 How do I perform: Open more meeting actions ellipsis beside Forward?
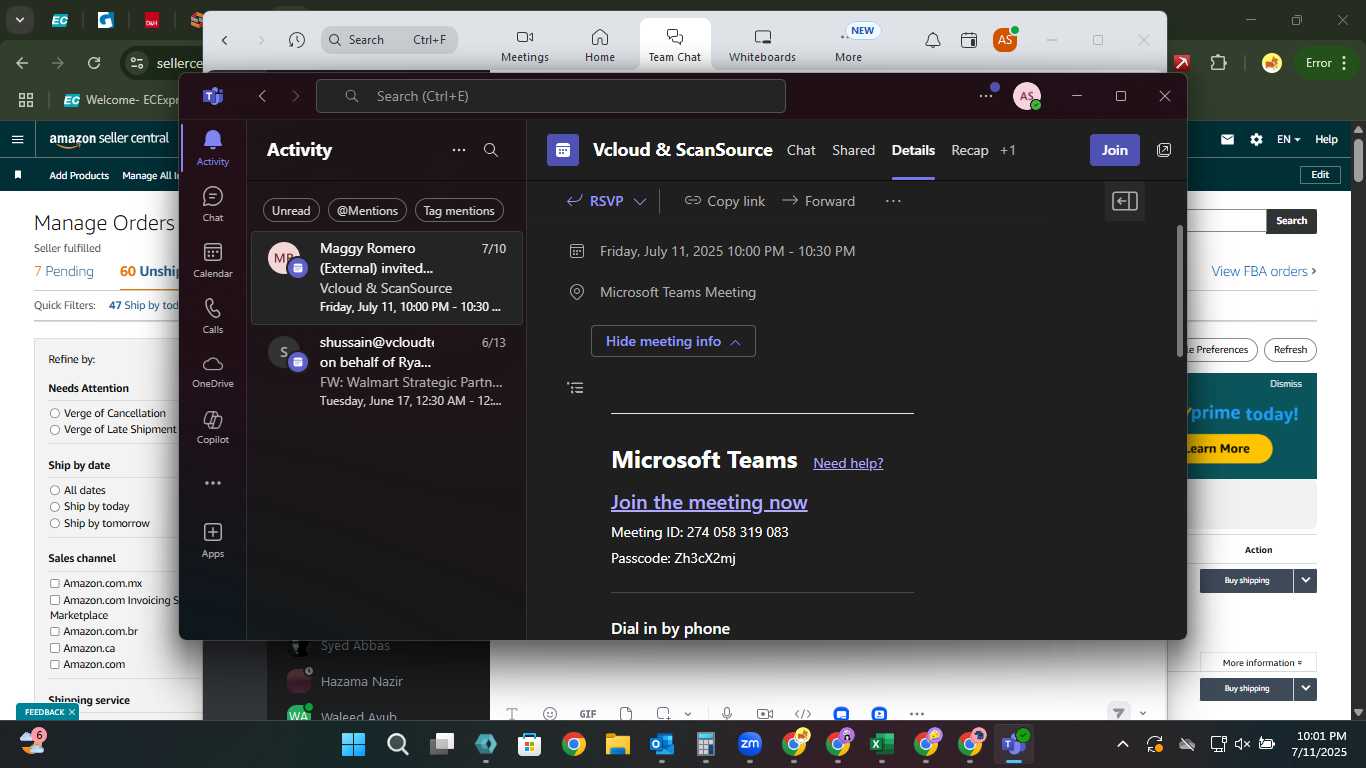[x=893, y=201]
